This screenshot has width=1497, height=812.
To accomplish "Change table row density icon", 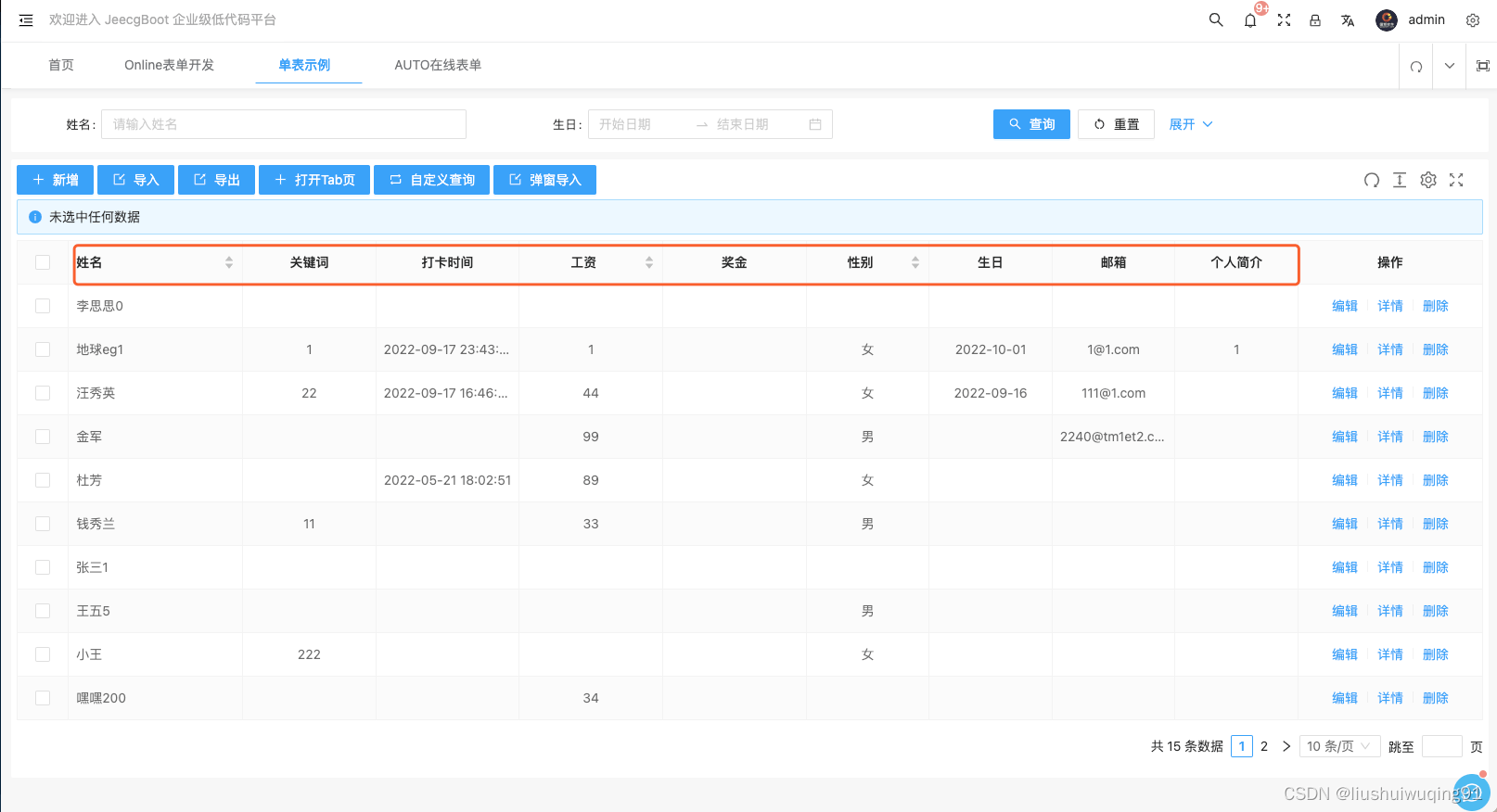I will [x=1400, y=180].
